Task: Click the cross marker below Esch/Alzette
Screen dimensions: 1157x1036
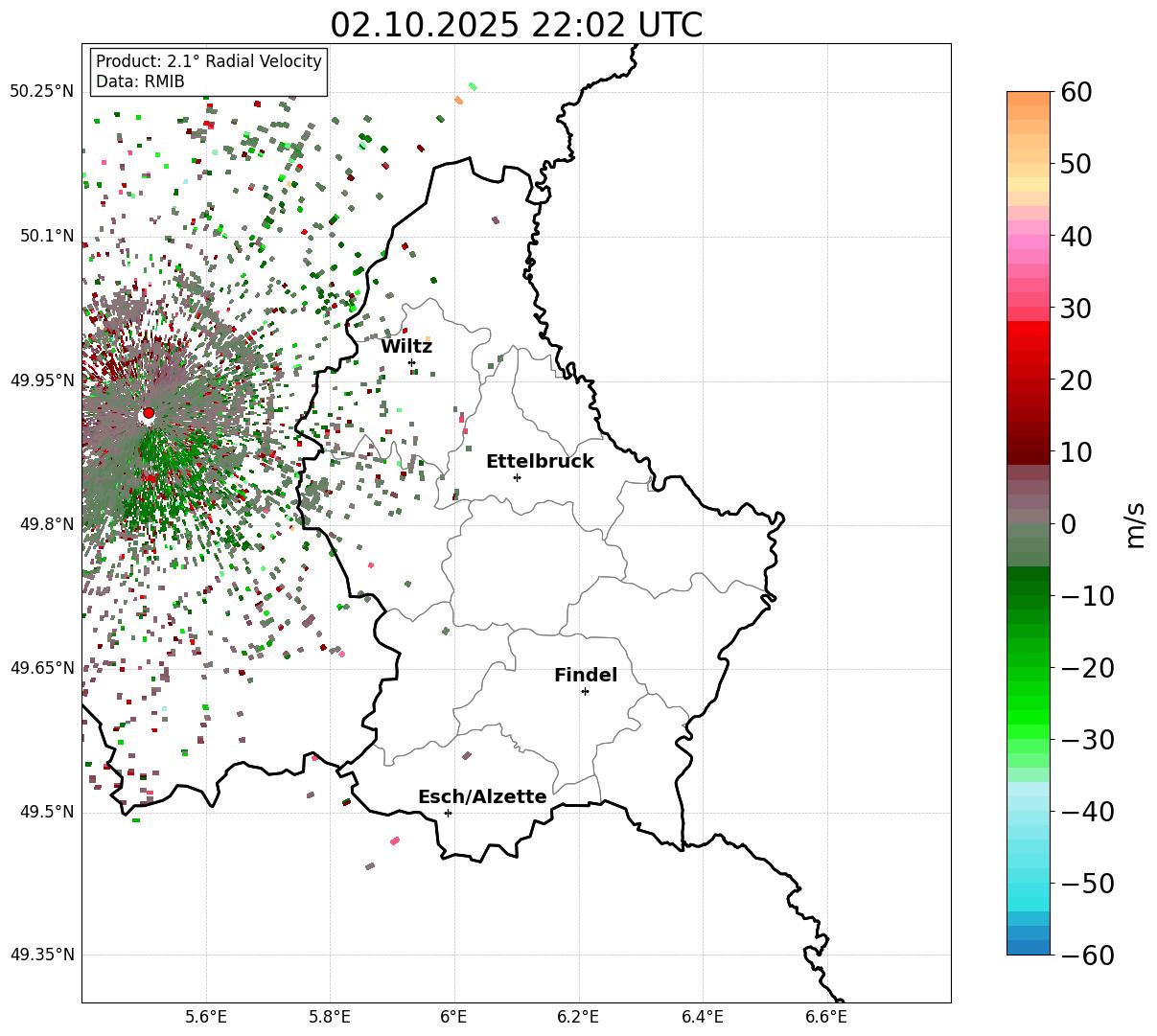Action: 448,813
